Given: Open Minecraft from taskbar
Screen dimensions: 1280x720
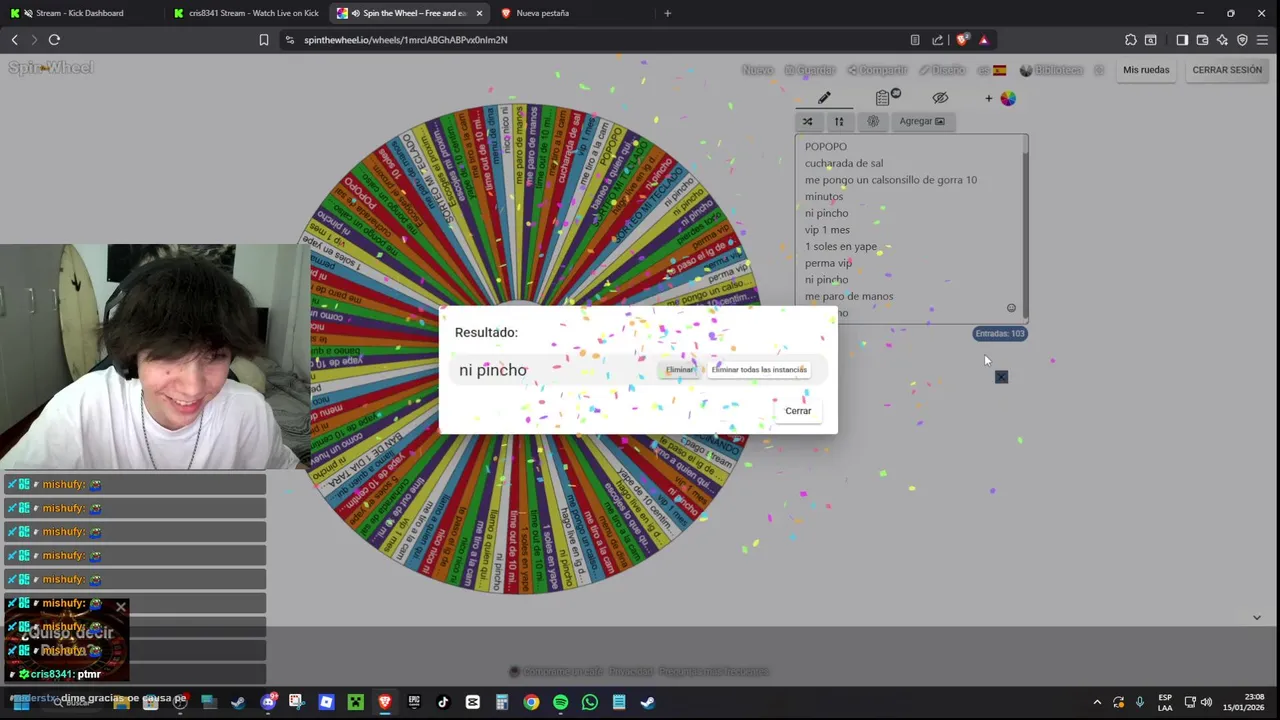Looking at the screenshot, I should coord(355,702).
